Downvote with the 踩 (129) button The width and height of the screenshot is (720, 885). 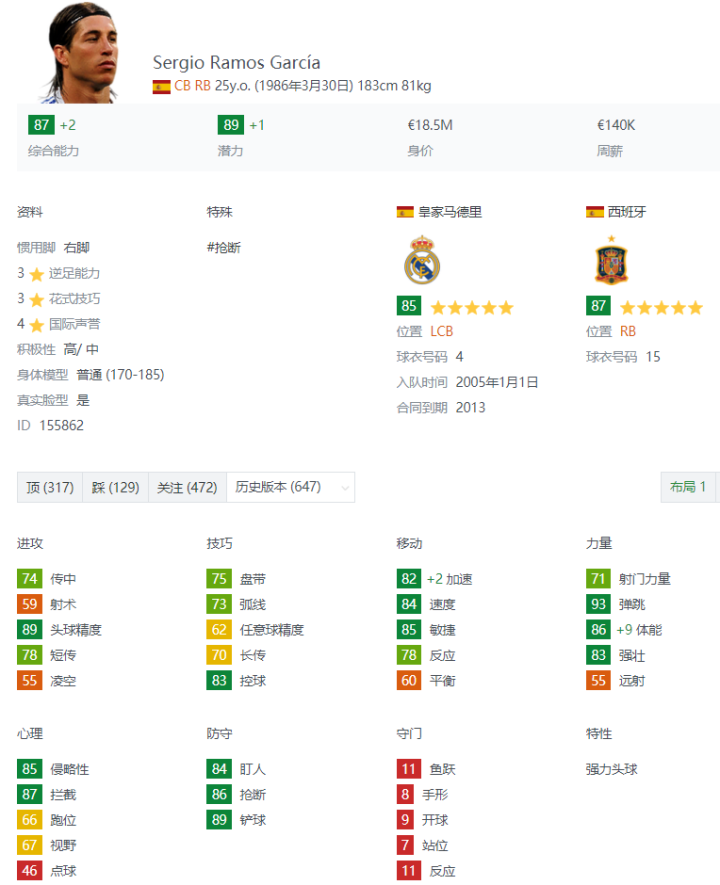116,487
